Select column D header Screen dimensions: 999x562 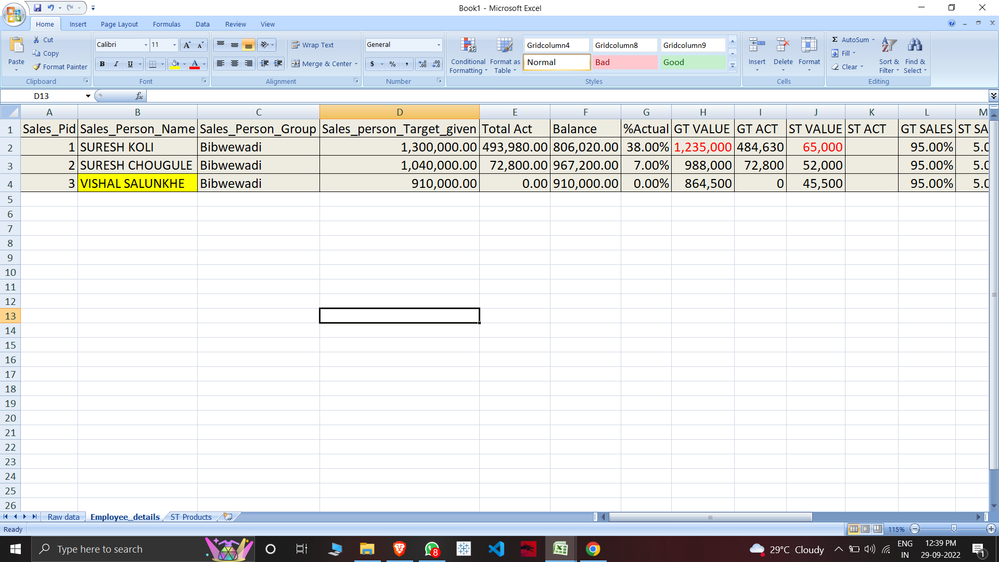[x=399, y=112]
